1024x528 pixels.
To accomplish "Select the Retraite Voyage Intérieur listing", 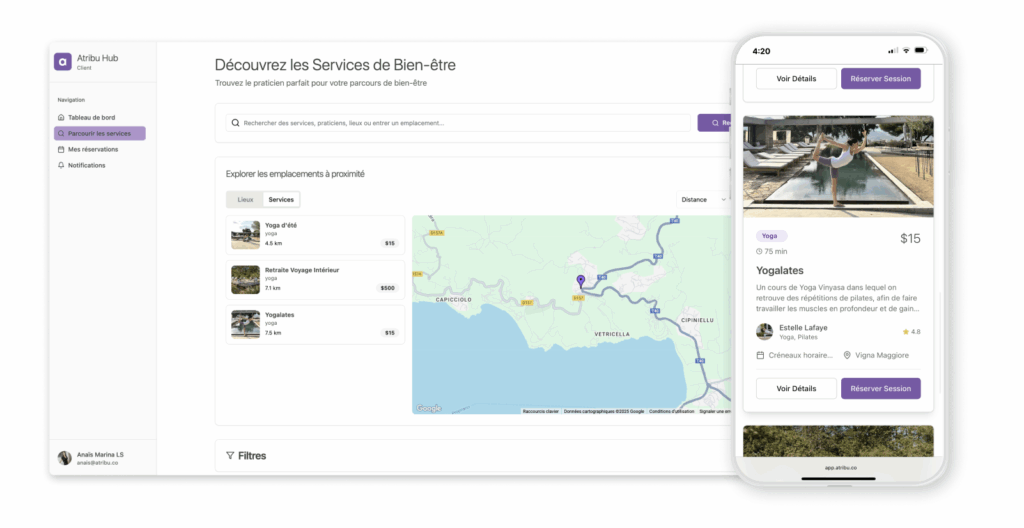I will (315, 279).
